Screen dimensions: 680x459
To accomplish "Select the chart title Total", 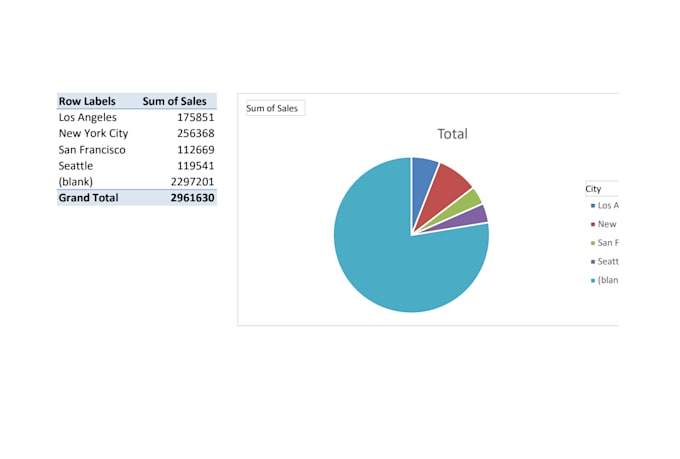I will (x=452, y=134).
